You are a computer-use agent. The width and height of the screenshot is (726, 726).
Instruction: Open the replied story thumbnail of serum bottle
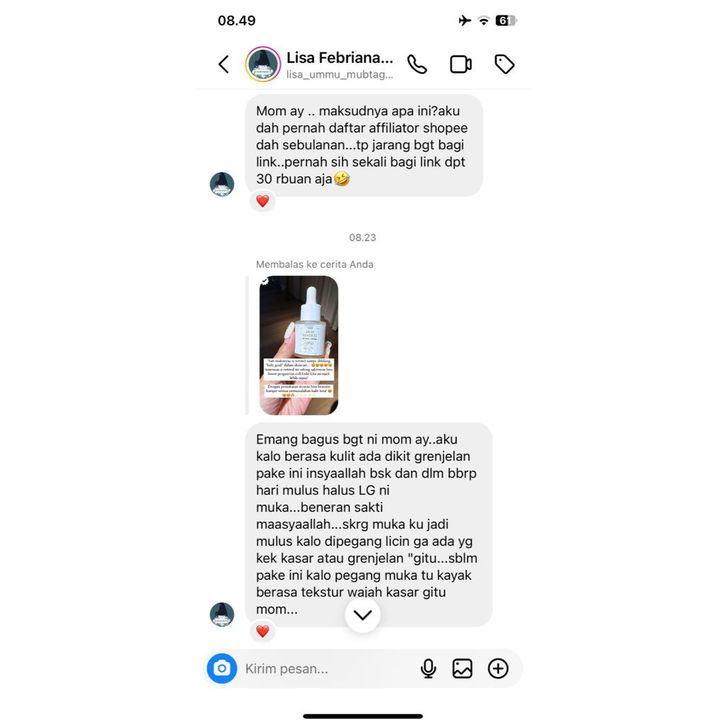pyautogui.click(x=299, y=345)
